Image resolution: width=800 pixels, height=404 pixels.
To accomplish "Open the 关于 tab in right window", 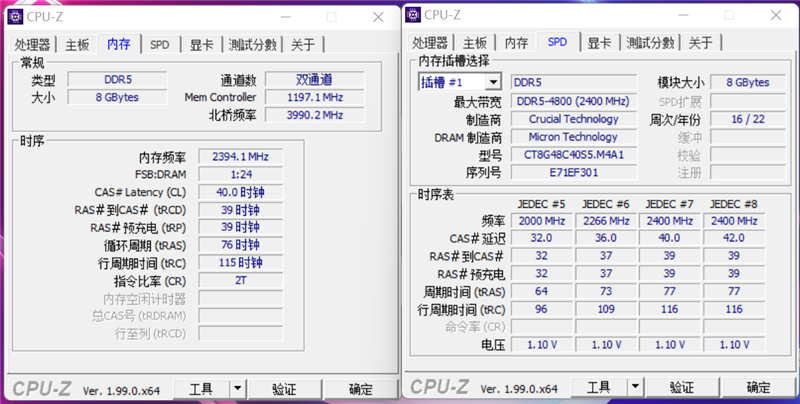I will (701, 42).
